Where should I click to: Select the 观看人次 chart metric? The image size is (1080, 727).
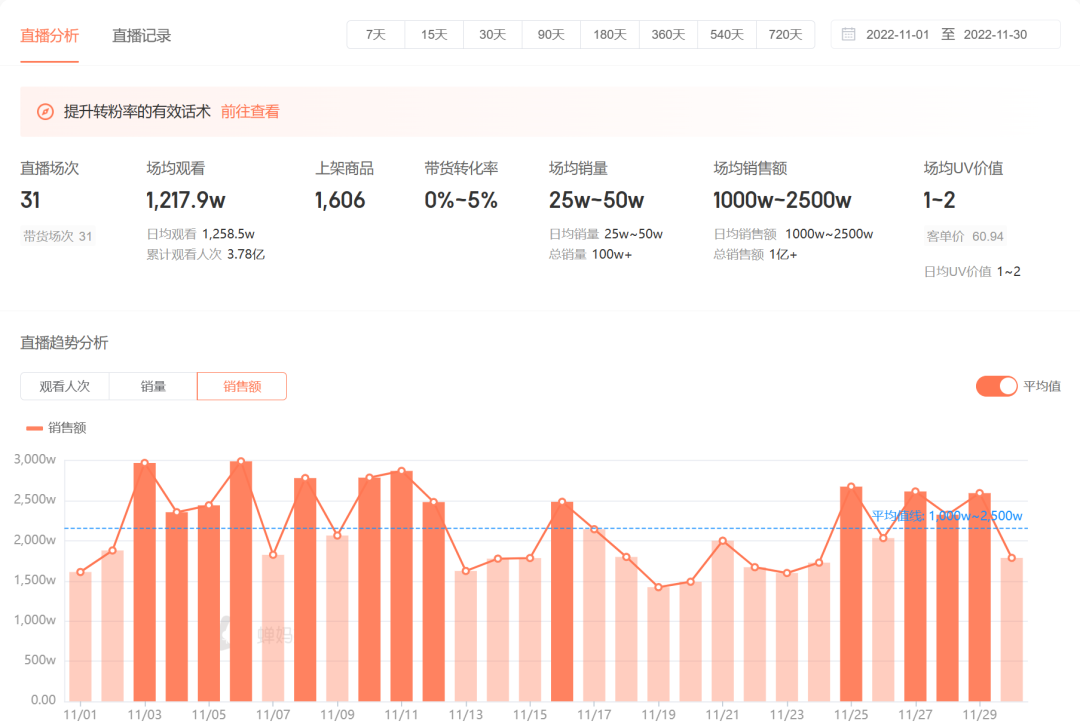pyautogui.click(x=64, y=386)
